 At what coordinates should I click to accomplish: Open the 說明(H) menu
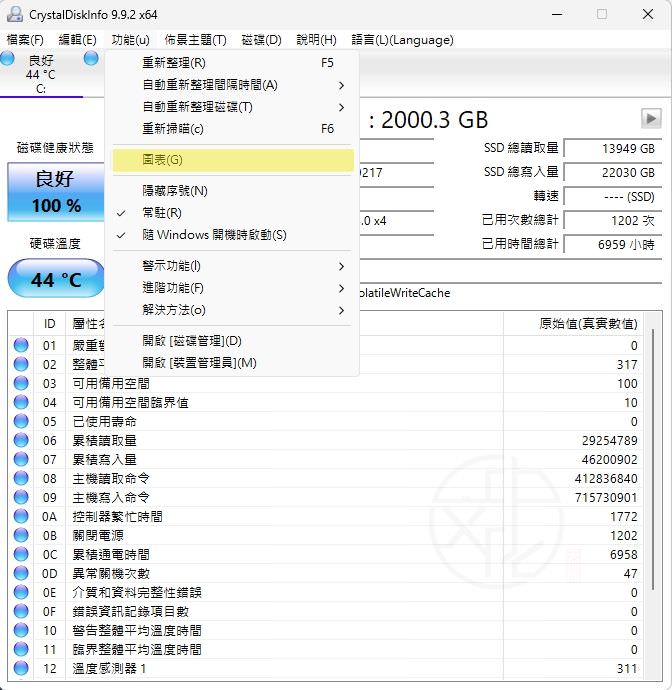point(316,40)
